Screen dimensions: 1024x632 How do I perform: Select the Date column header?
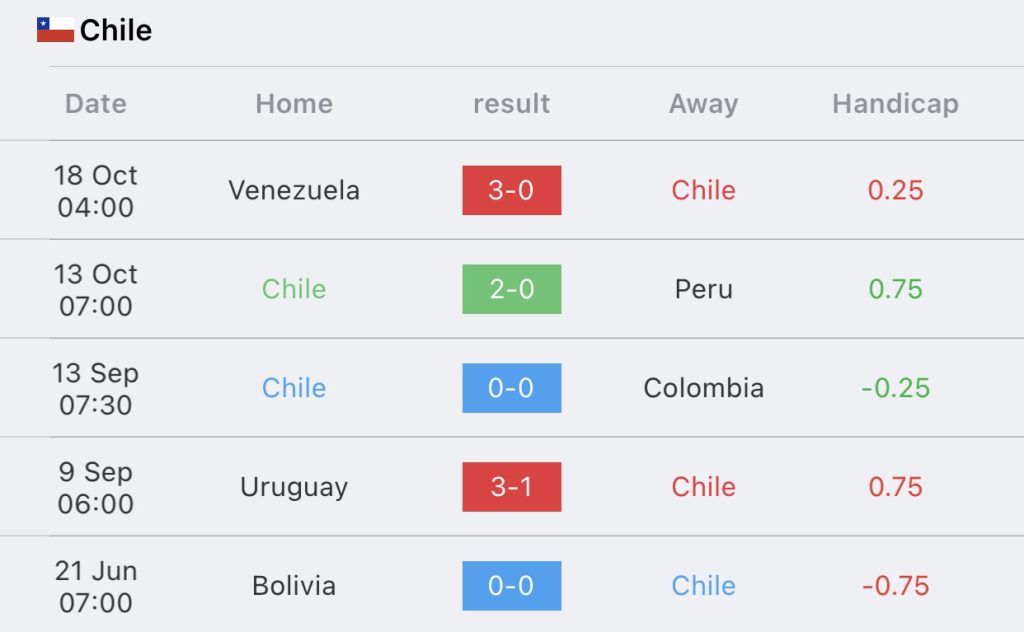[96, 104]
